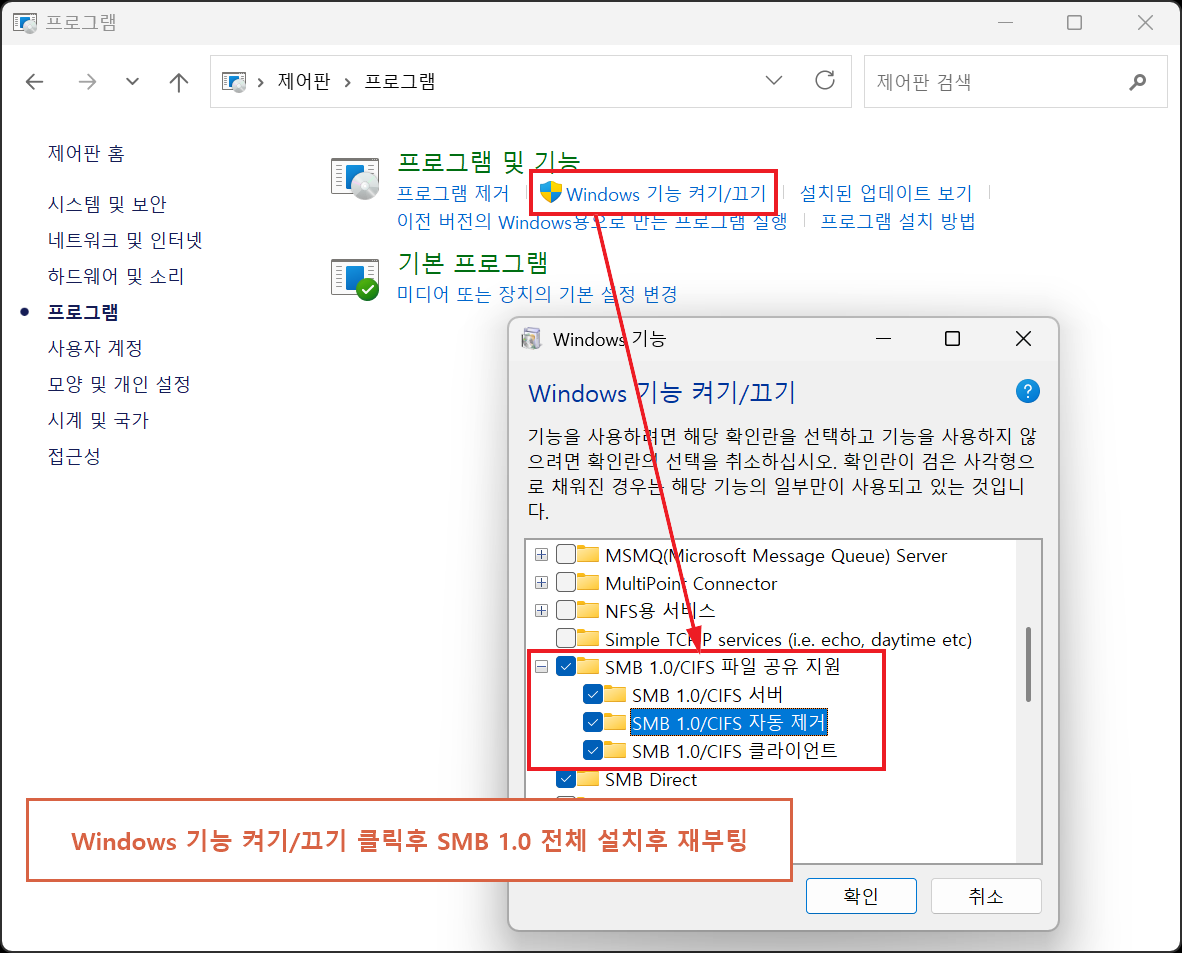
Task: Select 프로그램 in the breadcrumb path
Action: [400, 81]
